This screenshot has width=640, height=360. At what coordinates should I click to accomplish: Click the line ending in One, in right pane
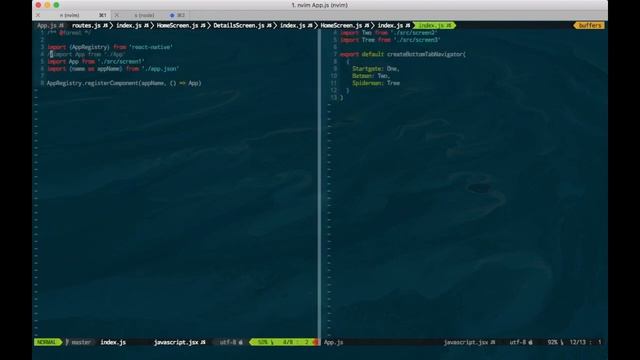[x=376, y=69]
